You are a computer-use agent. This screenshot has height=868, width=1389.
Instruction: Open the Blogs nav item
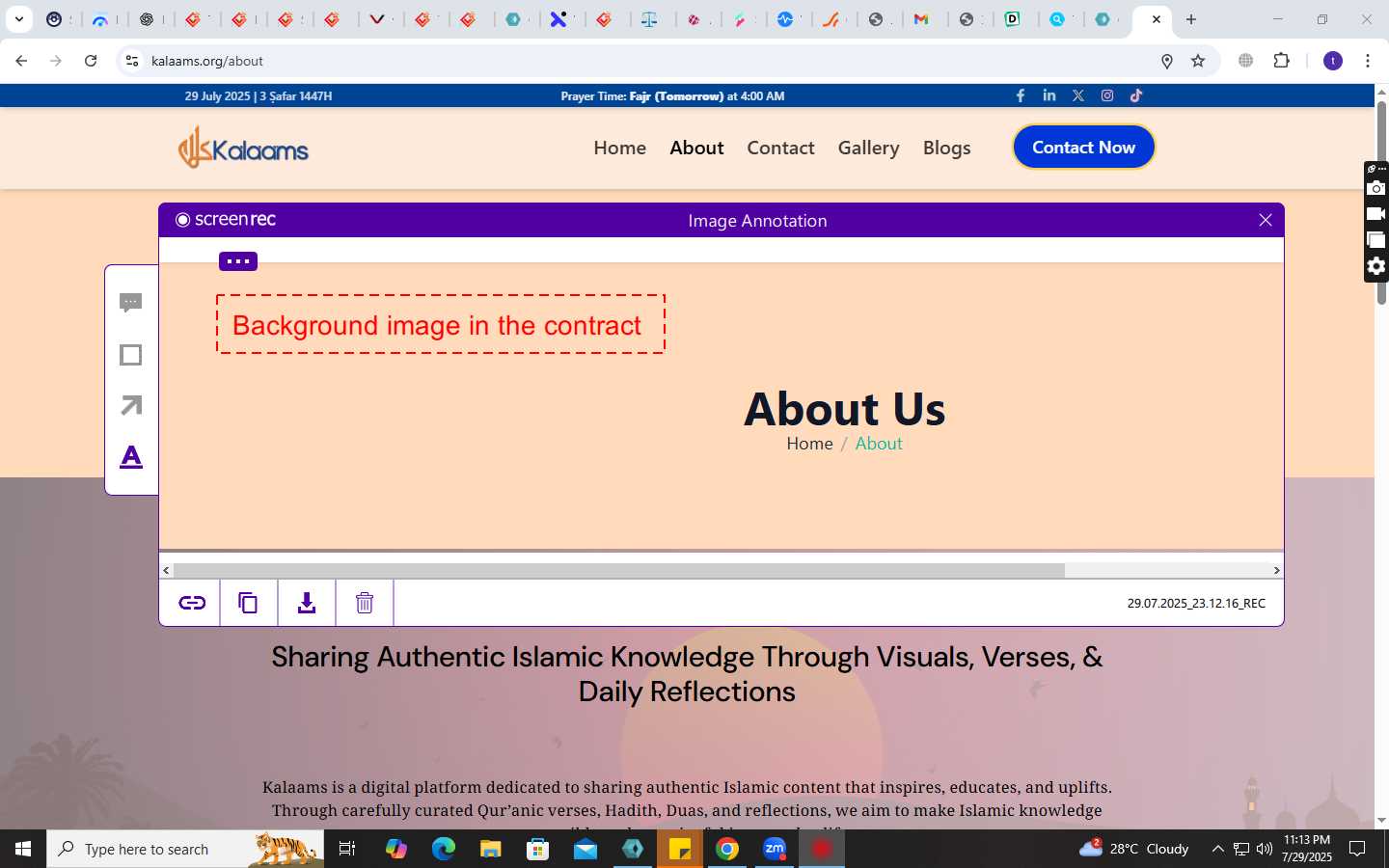pos(946,148)
